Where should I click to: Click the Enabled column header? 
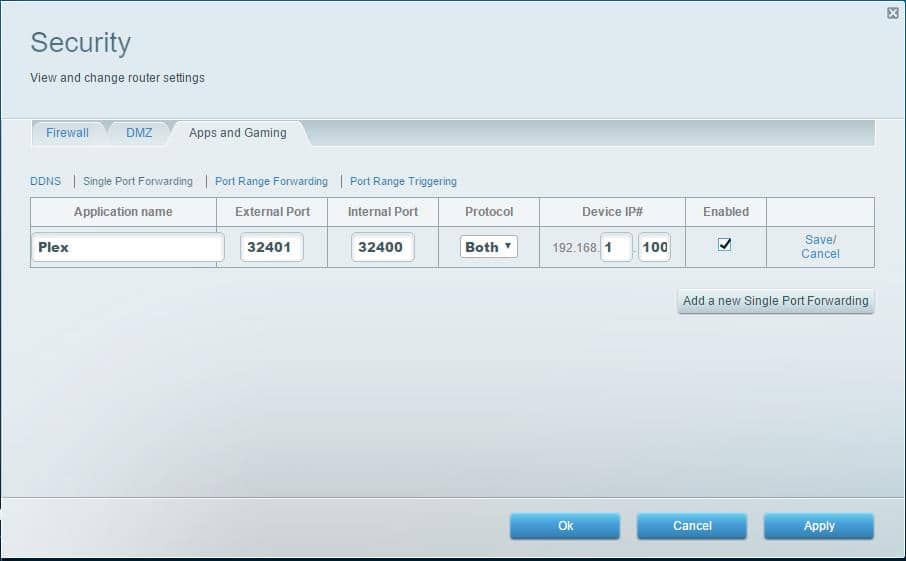(726, 212)
